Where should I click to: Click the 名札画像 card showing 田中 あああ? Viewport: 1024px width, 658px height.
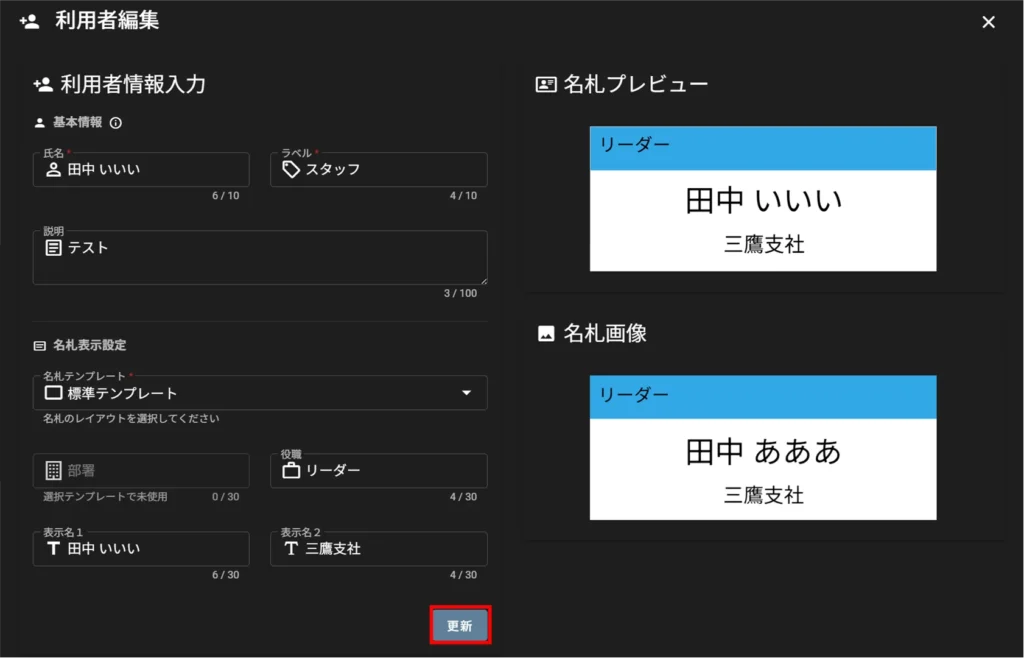(x=763, y=448)
